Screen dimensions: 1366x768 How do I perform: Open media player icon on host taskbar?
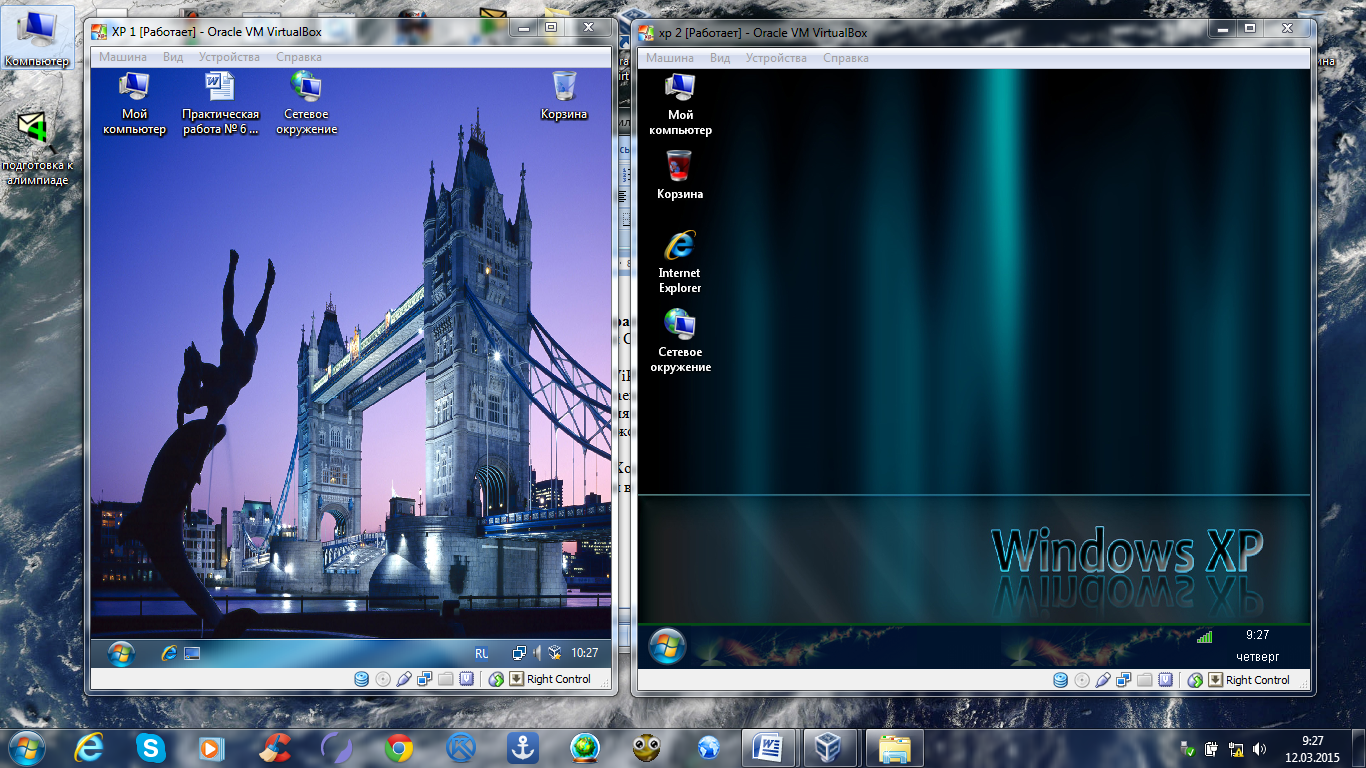tap(212, 747)
